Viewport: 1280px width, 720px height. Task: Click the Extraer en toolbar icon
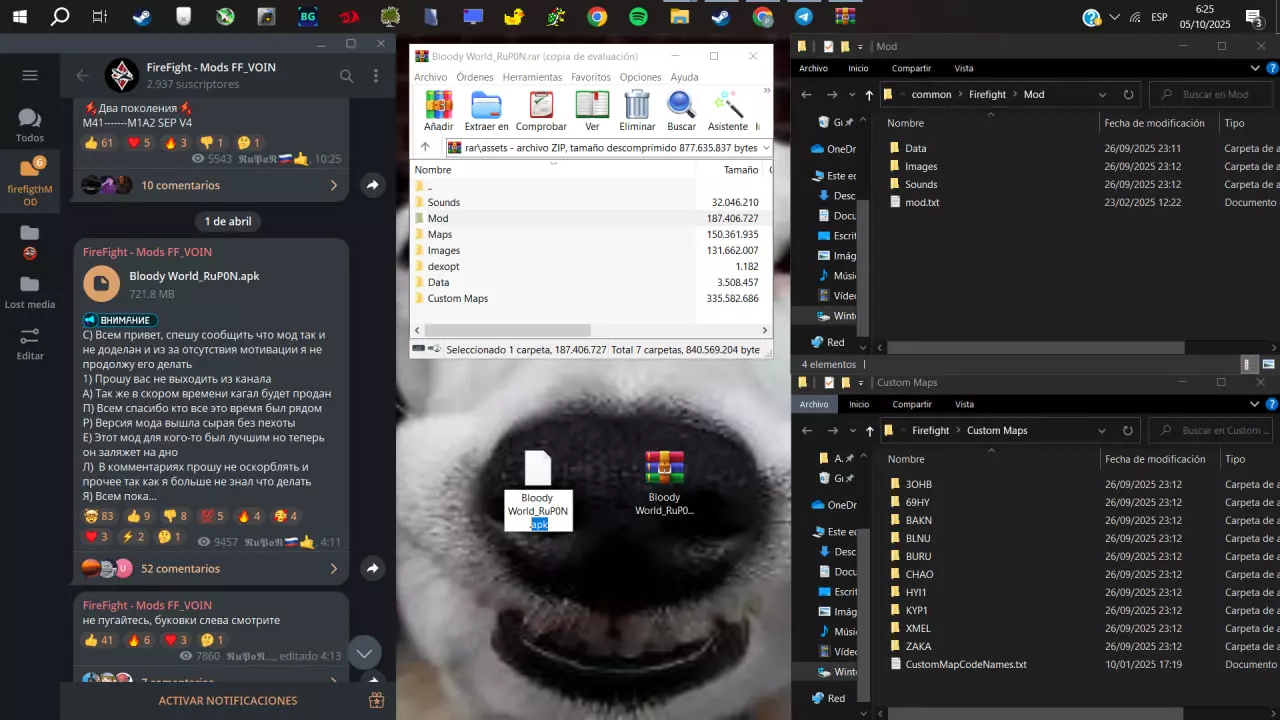[486, 106]
